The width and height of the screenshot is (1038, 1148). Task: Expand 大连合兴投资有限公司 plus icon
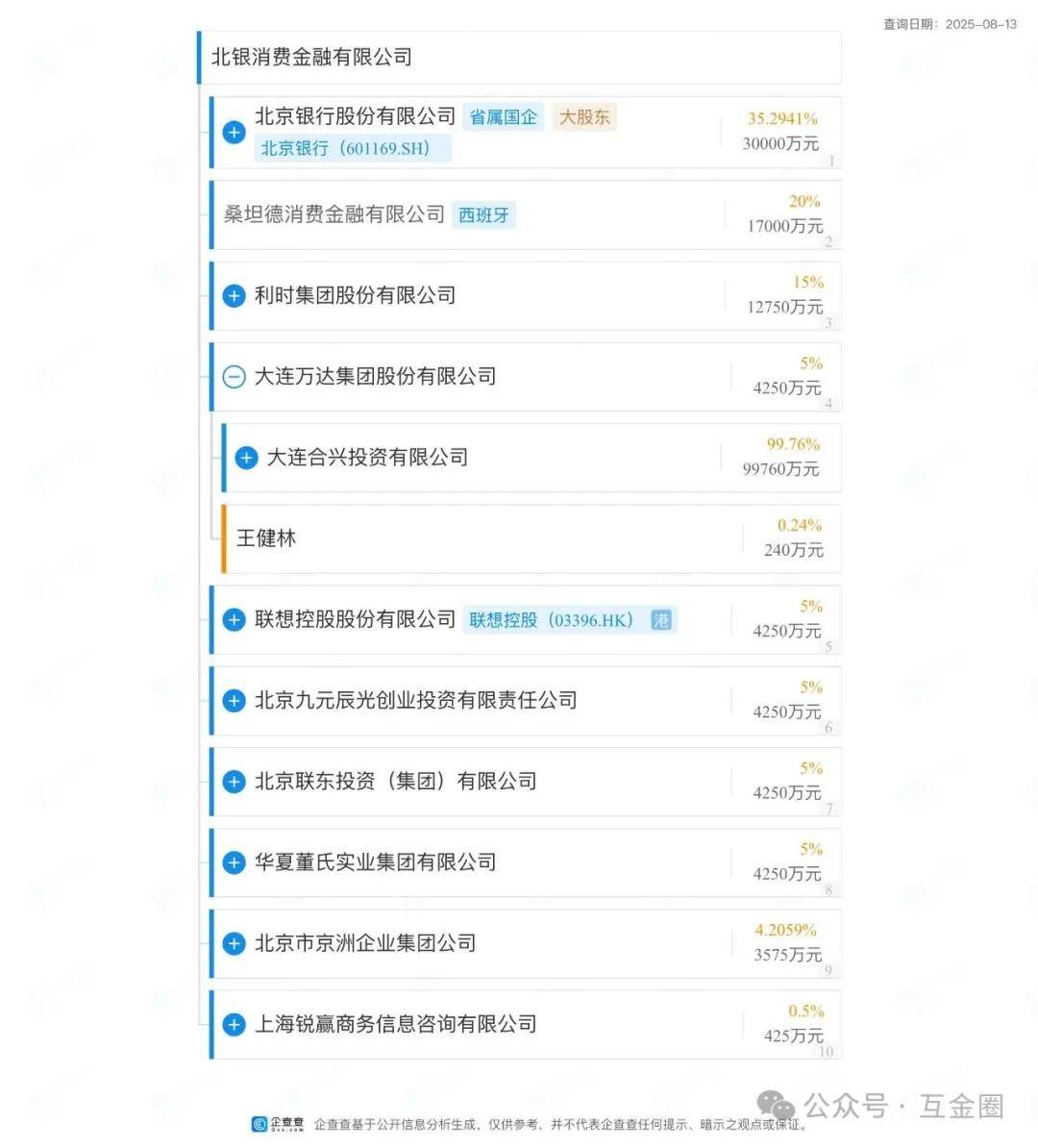tap(246, 458)
